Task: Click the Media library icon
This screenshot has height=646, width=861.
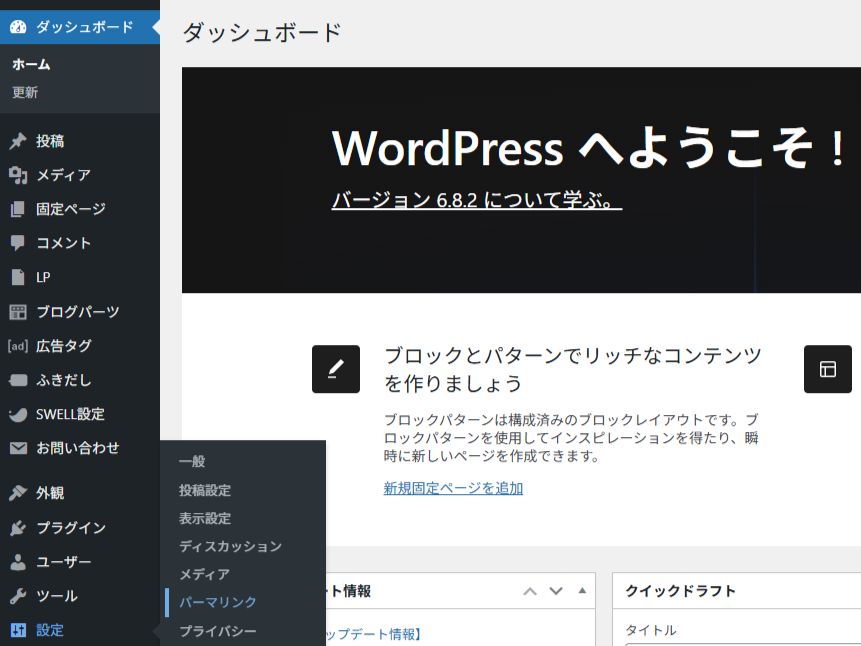Action: coord(18,175)
